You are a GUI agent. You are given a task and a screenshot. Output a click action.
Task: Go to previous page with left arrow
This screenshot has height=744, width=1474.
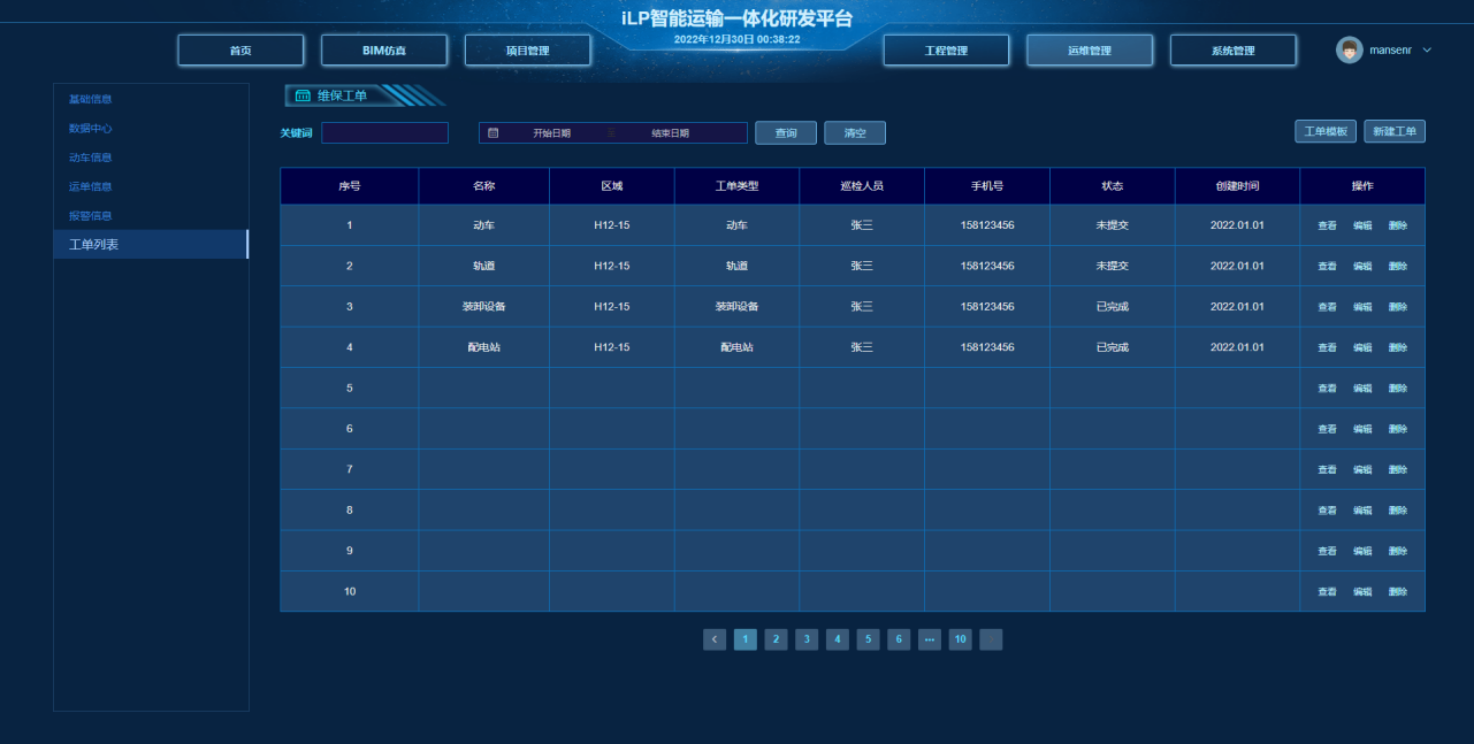[714, 640]
